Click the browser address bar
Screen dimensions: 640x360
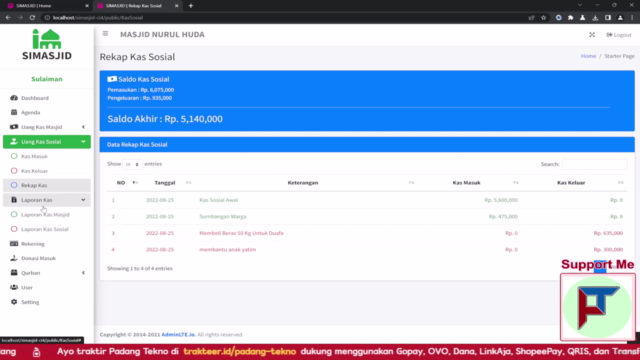click(286, 18)
